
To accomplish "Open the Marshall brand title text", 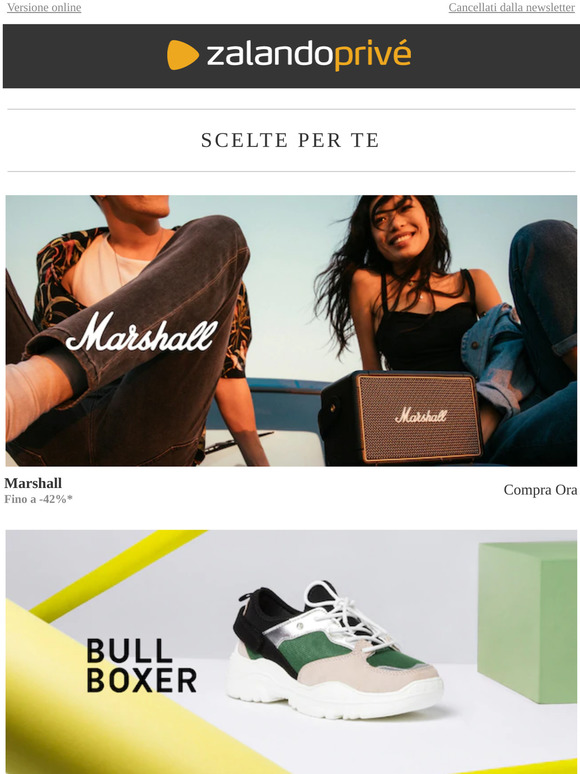I will (x=33, y=483).
